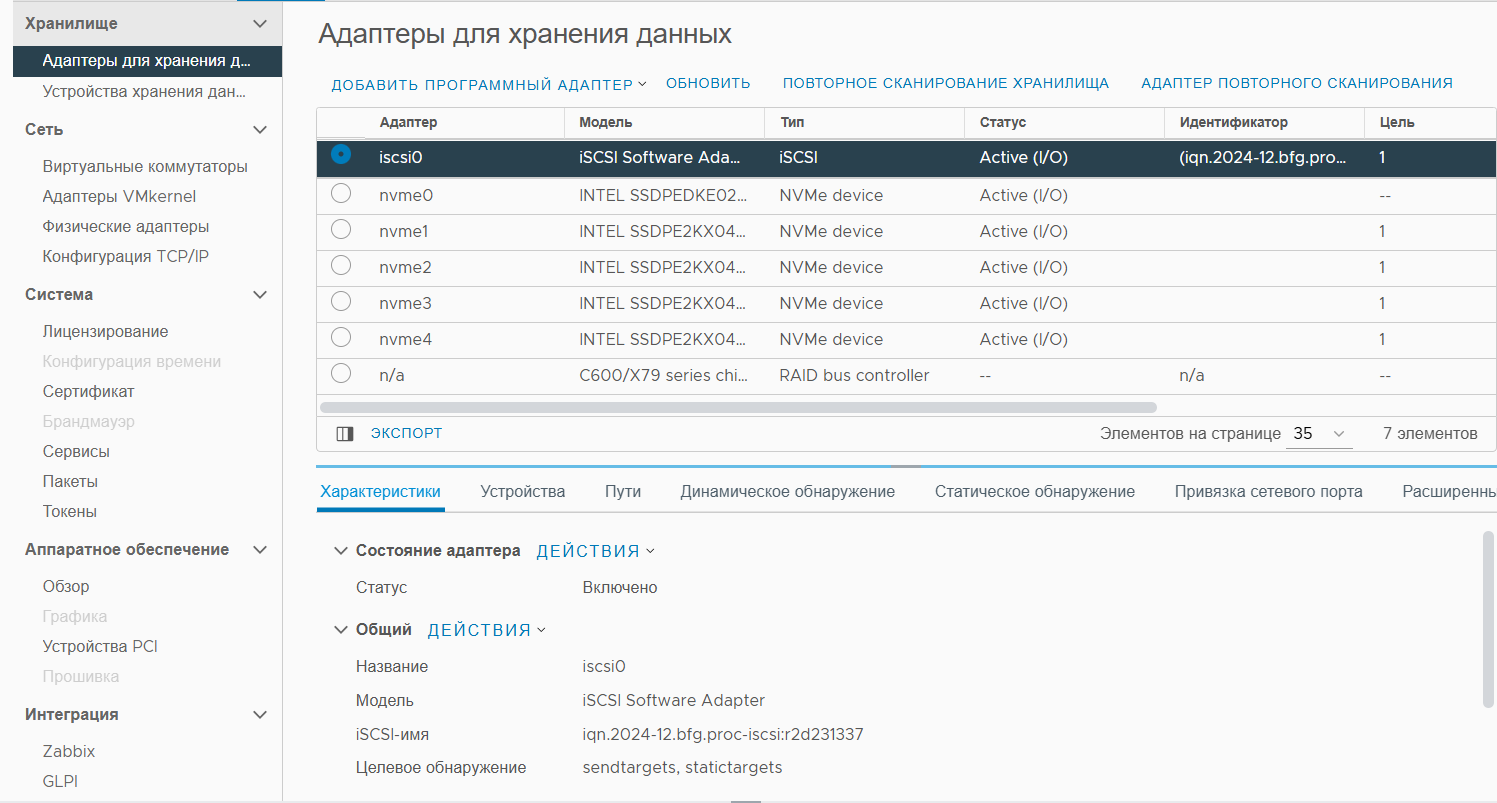Open the Динамическое обнаружение tab

pos(788,492)
